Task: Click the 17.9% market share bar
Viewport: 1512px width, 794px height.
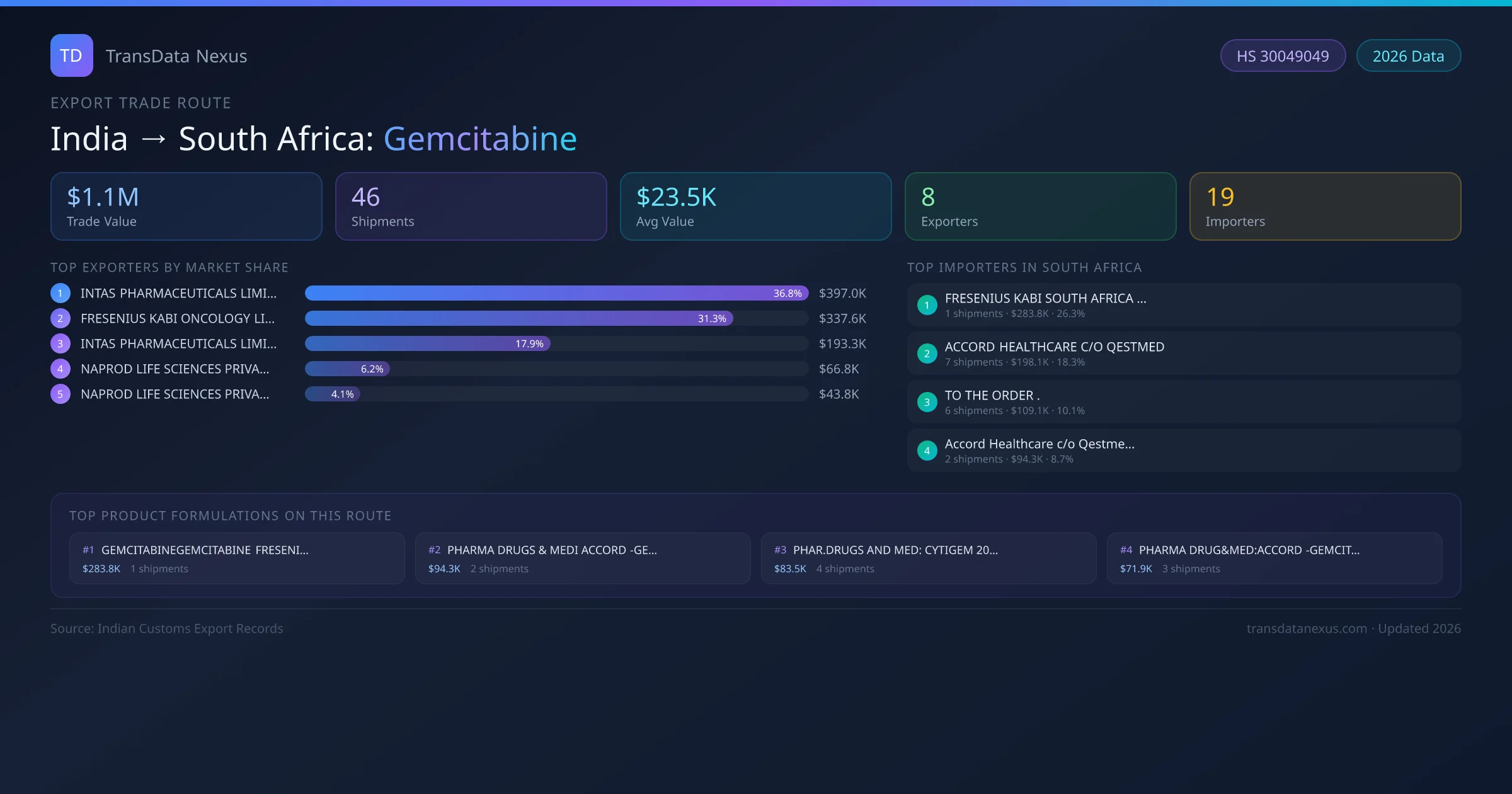Action: pyautogui.click(x=427, y=343)
